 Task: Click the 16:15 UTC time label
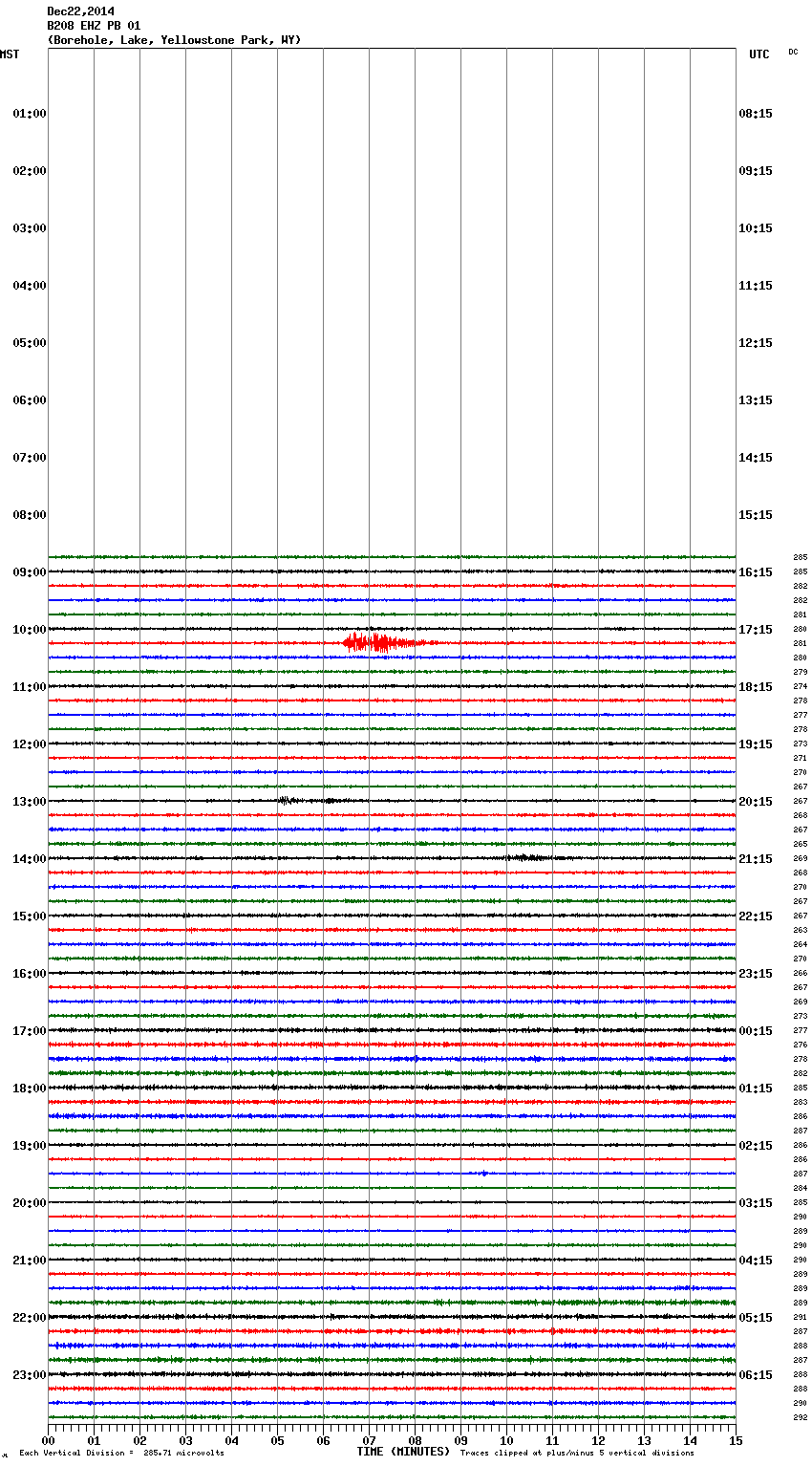[x=756, y=572]
